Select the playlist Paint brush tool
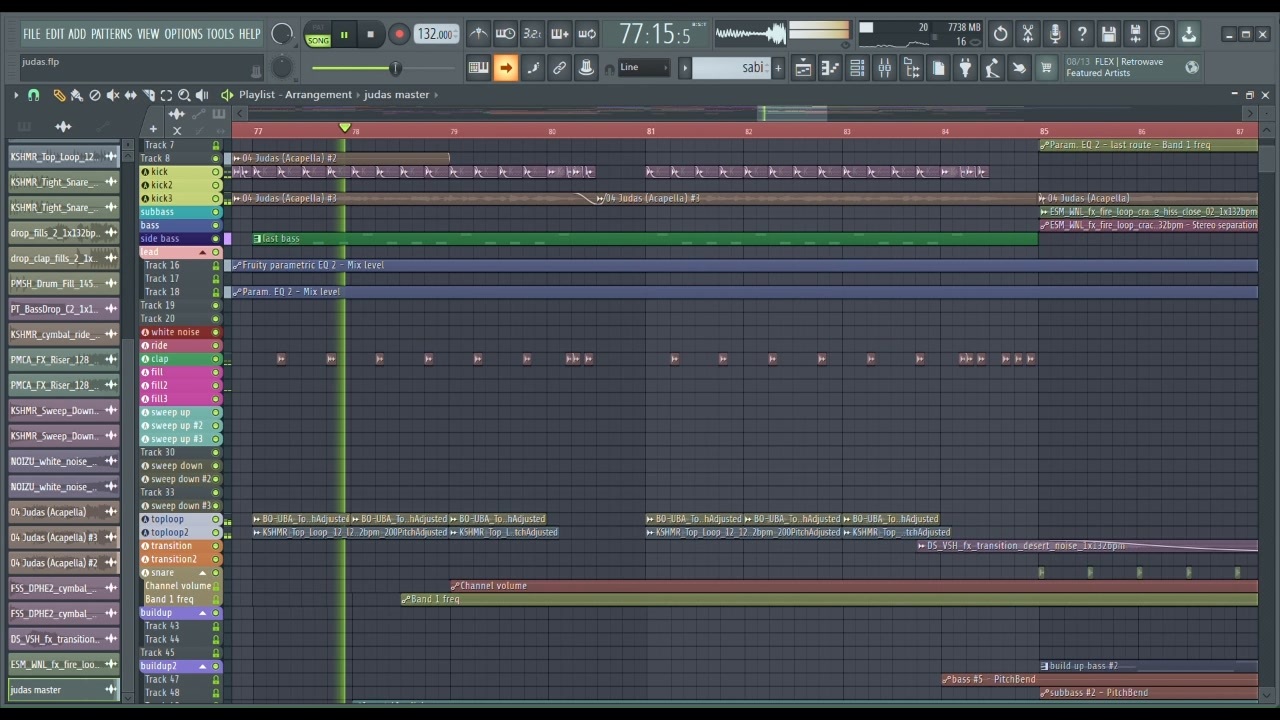 pos(76,95)
